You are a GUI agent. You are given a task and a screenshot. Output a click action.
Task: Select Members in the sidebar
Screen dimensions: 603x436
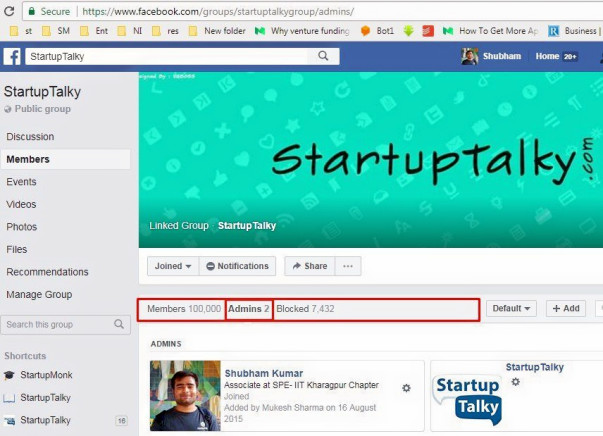pyautogui.click(x=66, y=159)
